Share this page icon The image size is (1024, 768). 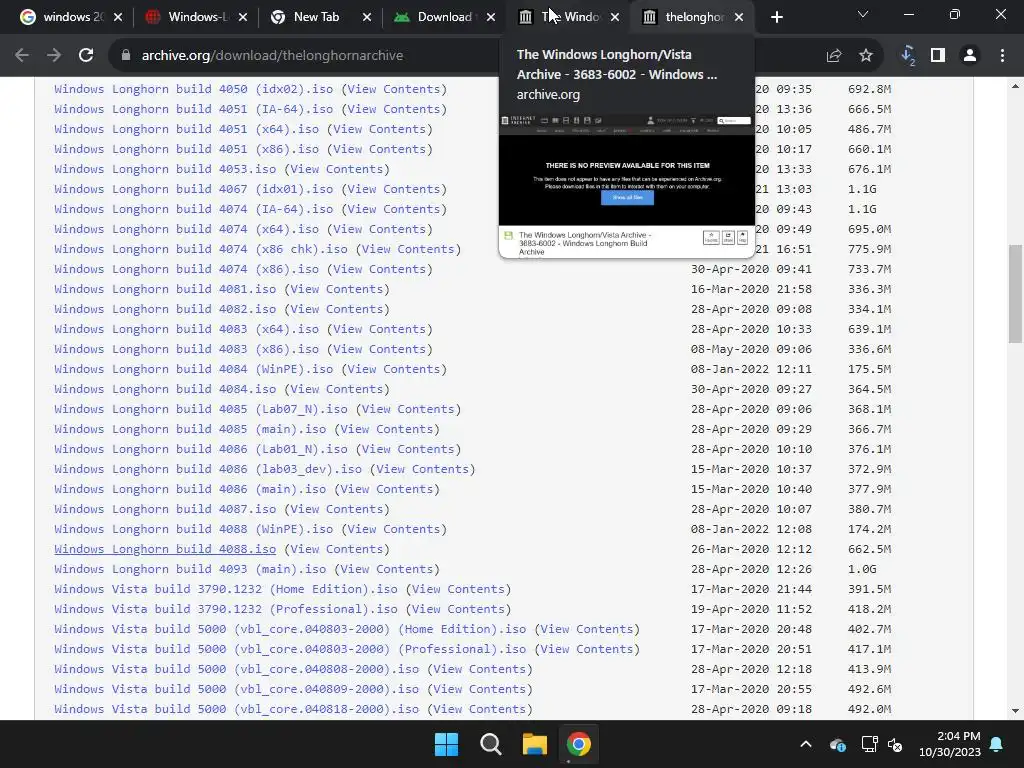pyautogui.click(x=834, y=56)
